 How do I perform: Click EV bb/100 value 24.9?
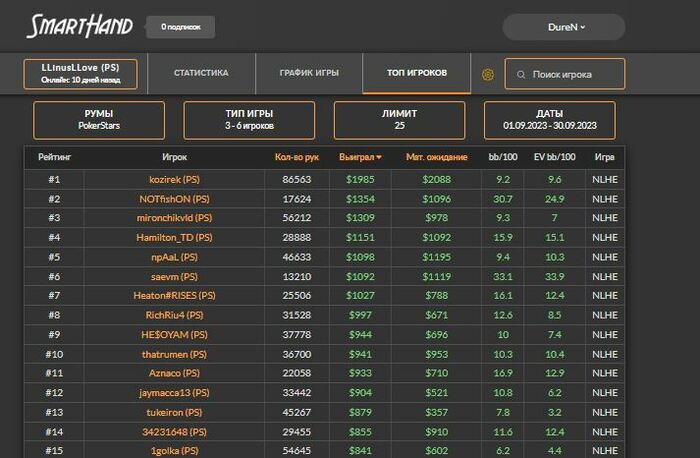554,199
